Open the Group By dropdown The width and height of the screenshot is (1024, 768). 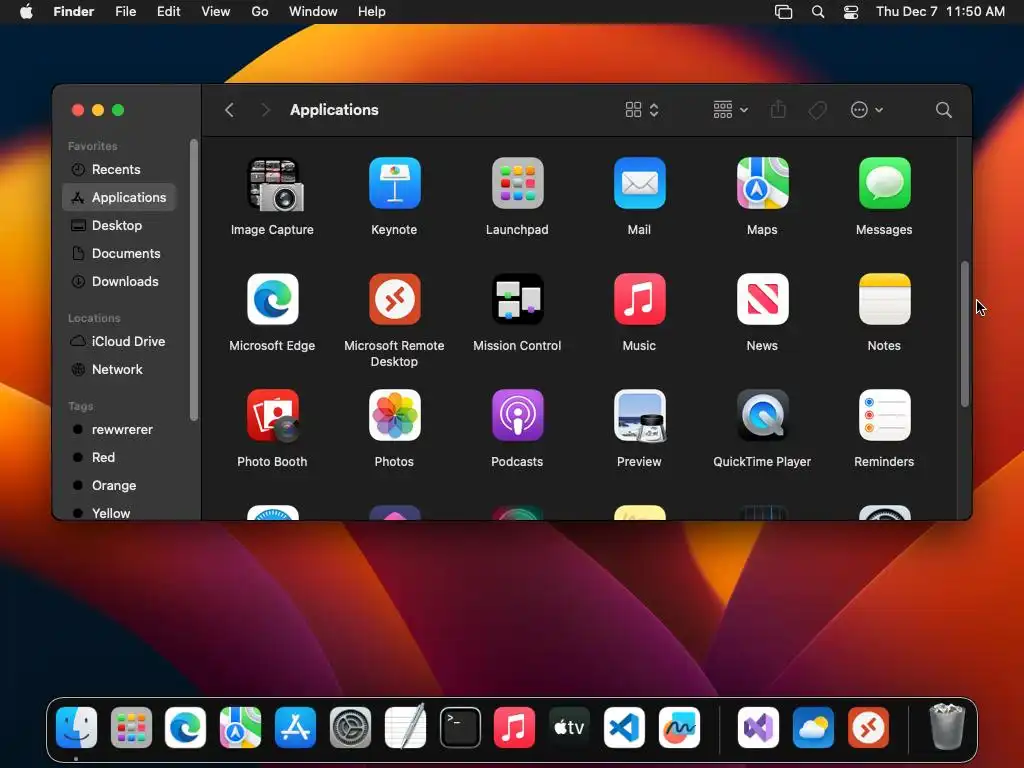[730, 110]
